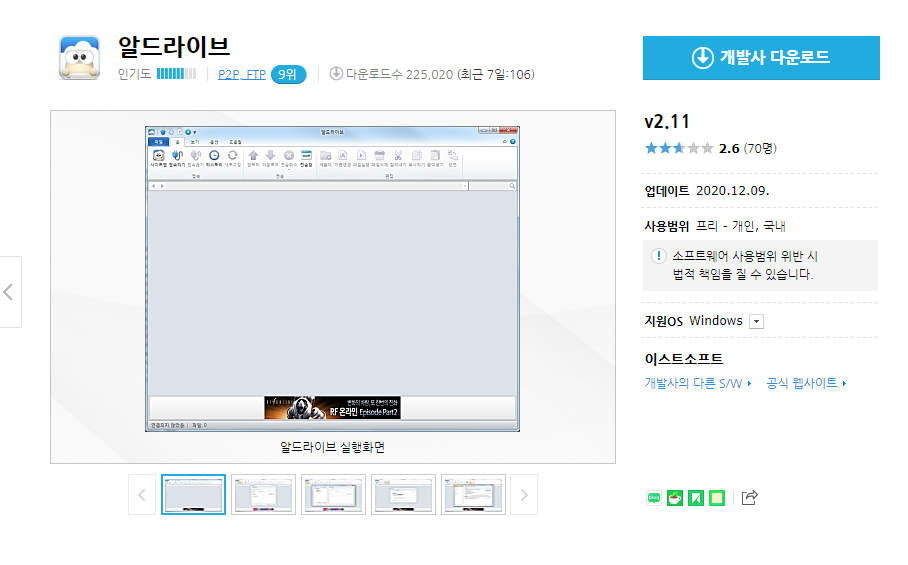Select the second screenshot thumbnail

[263, 495]
